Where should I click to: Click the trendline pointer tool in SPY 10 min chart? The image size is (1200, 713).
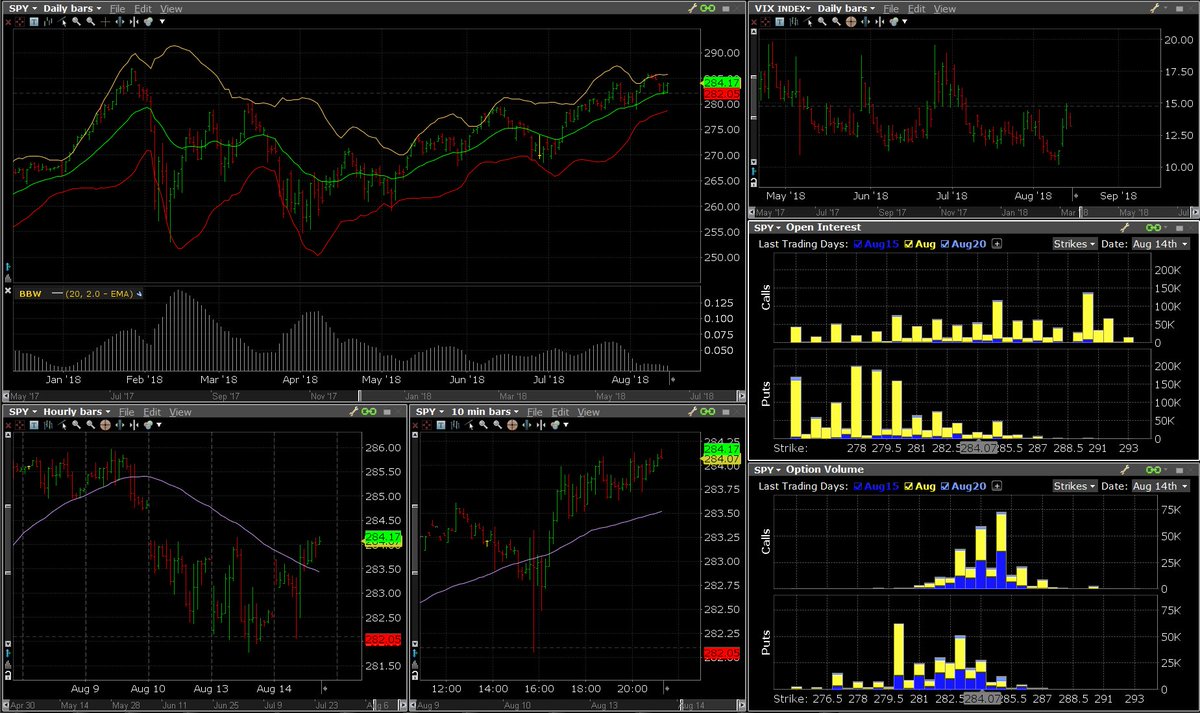pos(469,425)
